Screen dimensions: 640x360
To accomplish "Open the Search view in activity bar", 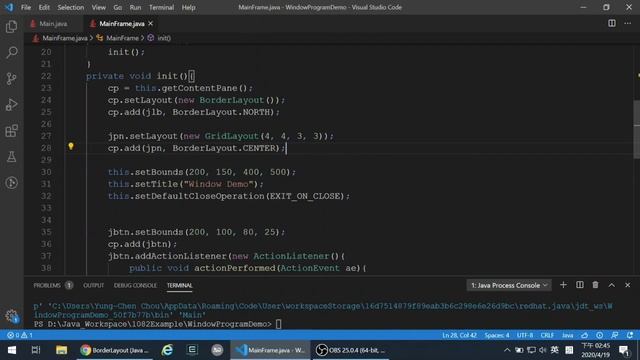I will tap(11, 52).
